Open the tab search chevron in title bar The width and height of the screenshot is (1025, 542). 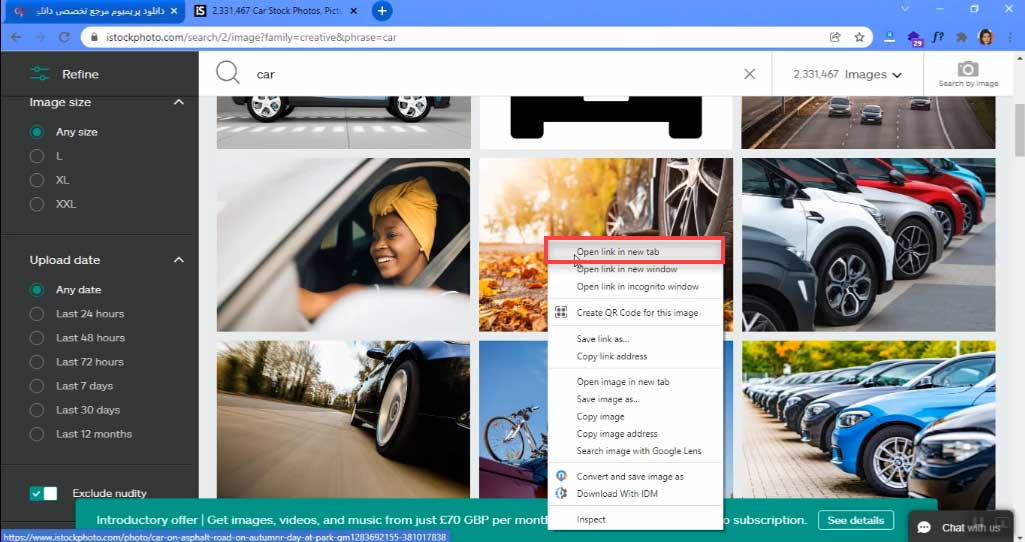point(905,9)
